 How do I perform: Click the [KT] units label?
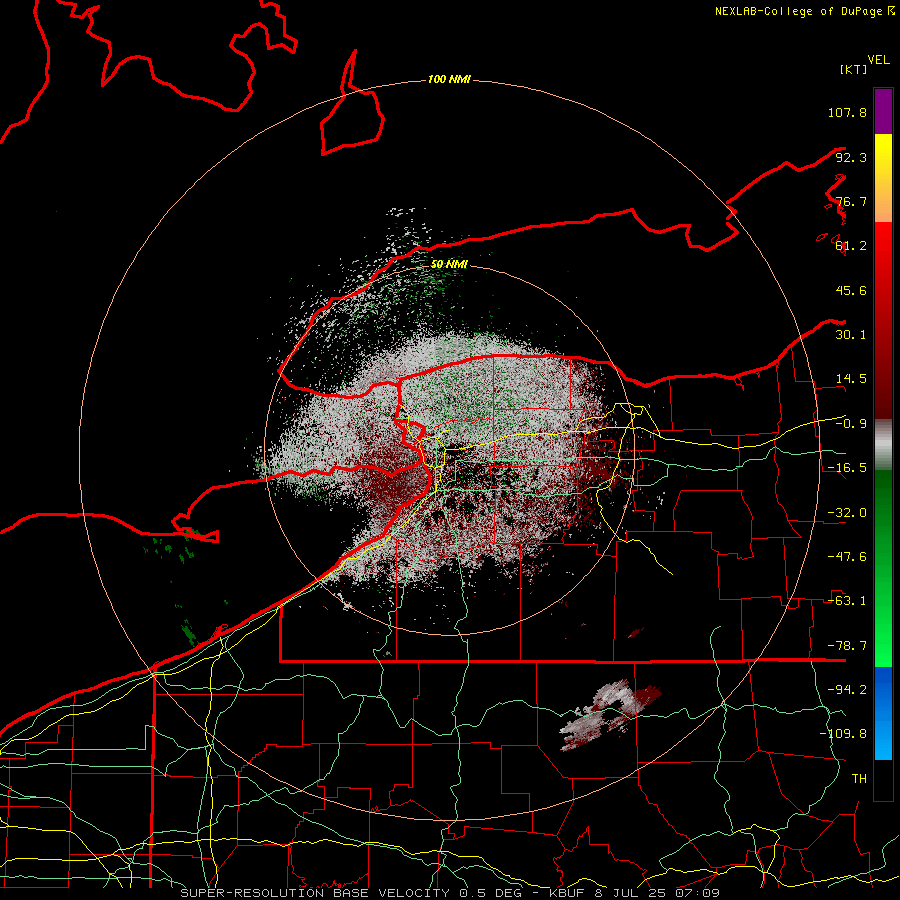tap(853, 69)
